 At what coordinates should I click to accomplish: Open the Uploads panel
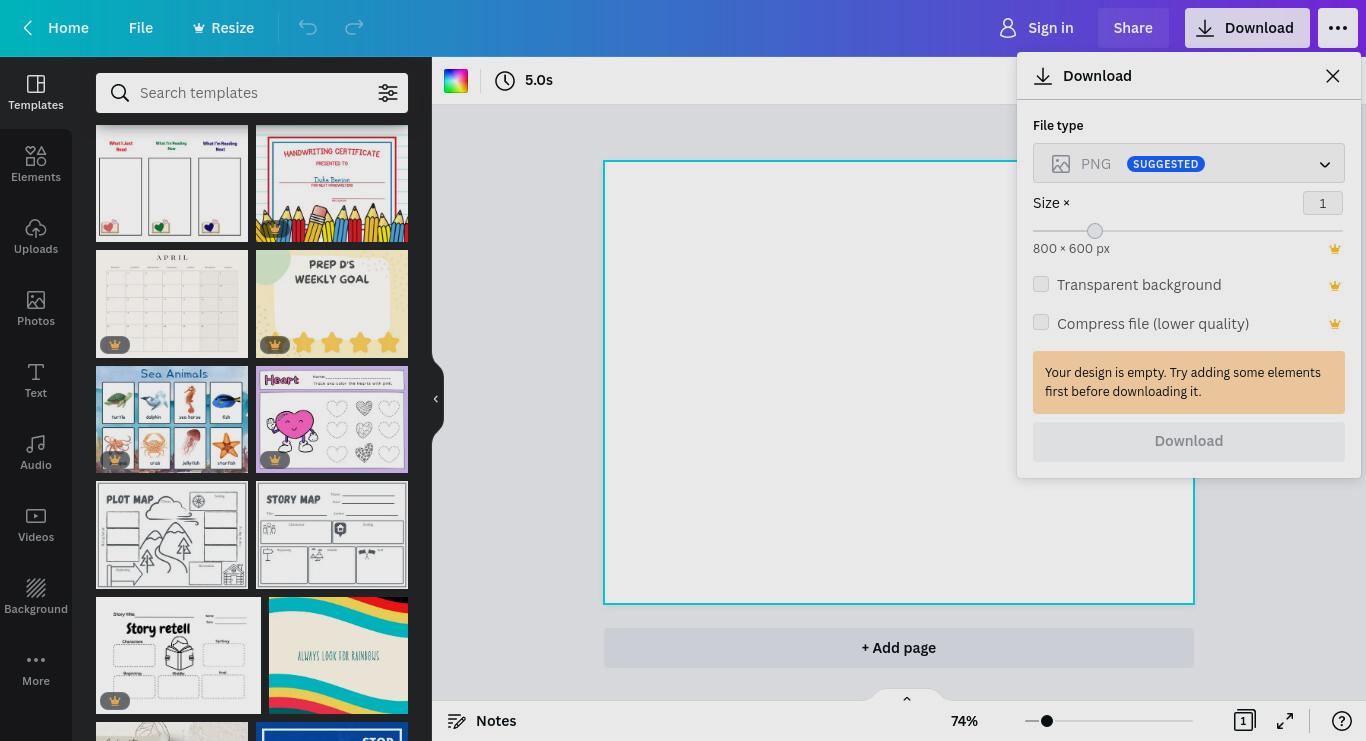(36, 236)
